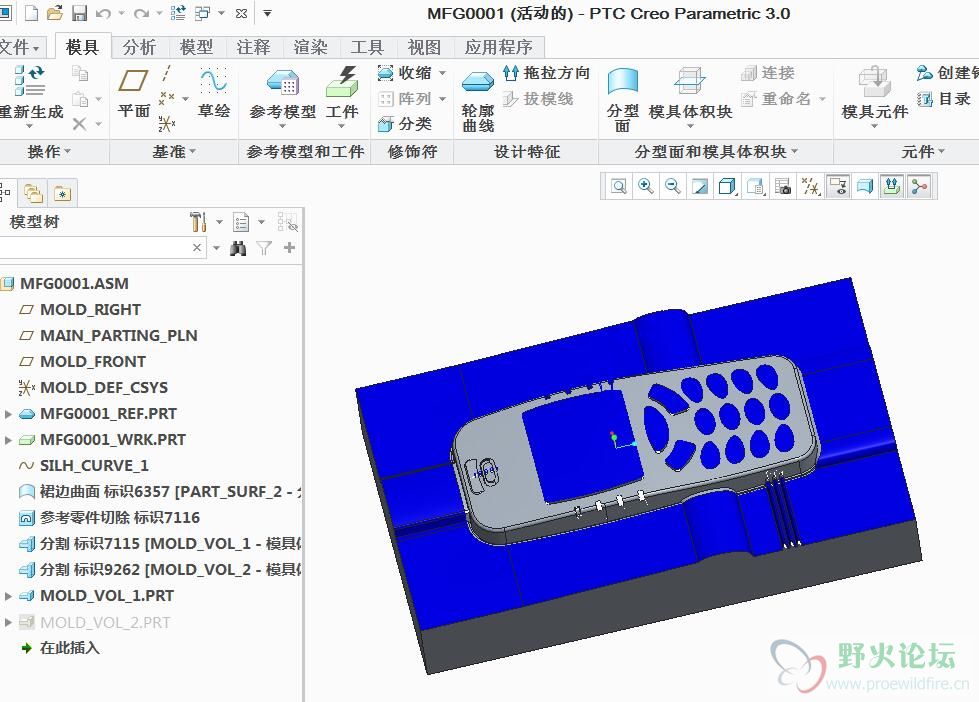Viewport: 979px width, 702px height.
Task: Expand the 收缩 dropdown arrow
Action: point(443,73)
